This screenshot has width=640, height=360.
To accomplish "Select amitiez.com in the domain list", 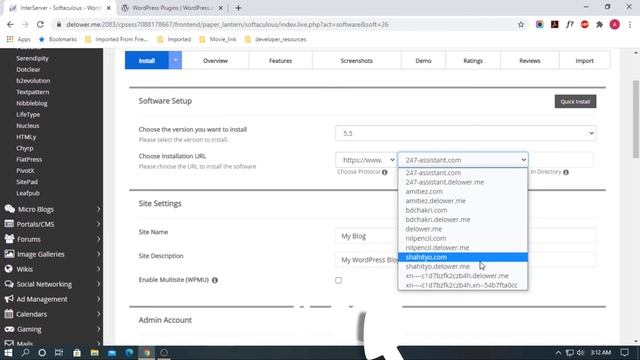I will [x=463, y=191].
